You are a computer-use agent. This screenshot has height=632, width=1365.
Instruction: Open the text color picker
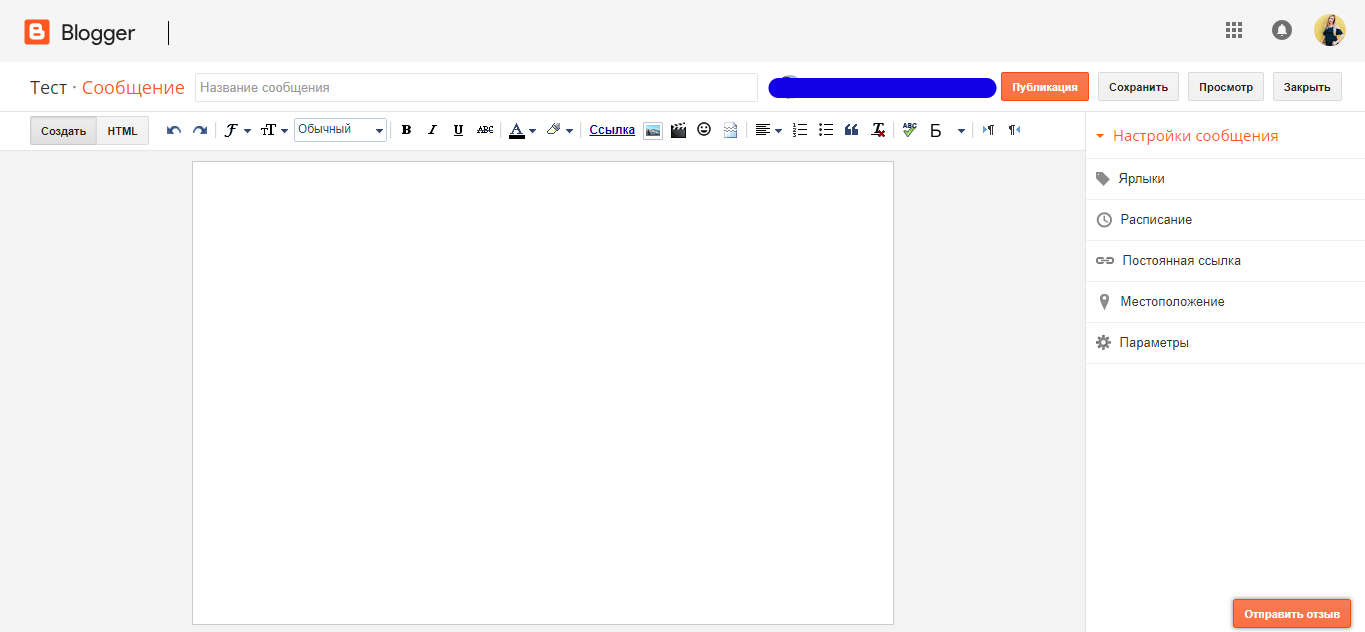[x=522, y=130]
